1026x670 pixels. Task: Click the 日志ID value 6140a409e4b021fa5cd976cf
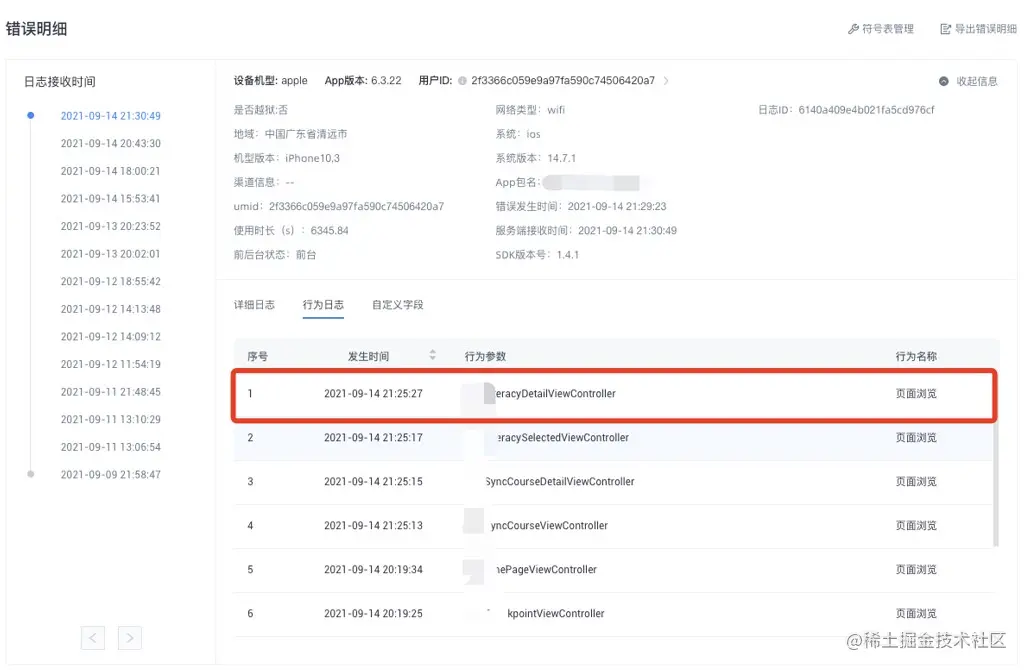(866, 110)
